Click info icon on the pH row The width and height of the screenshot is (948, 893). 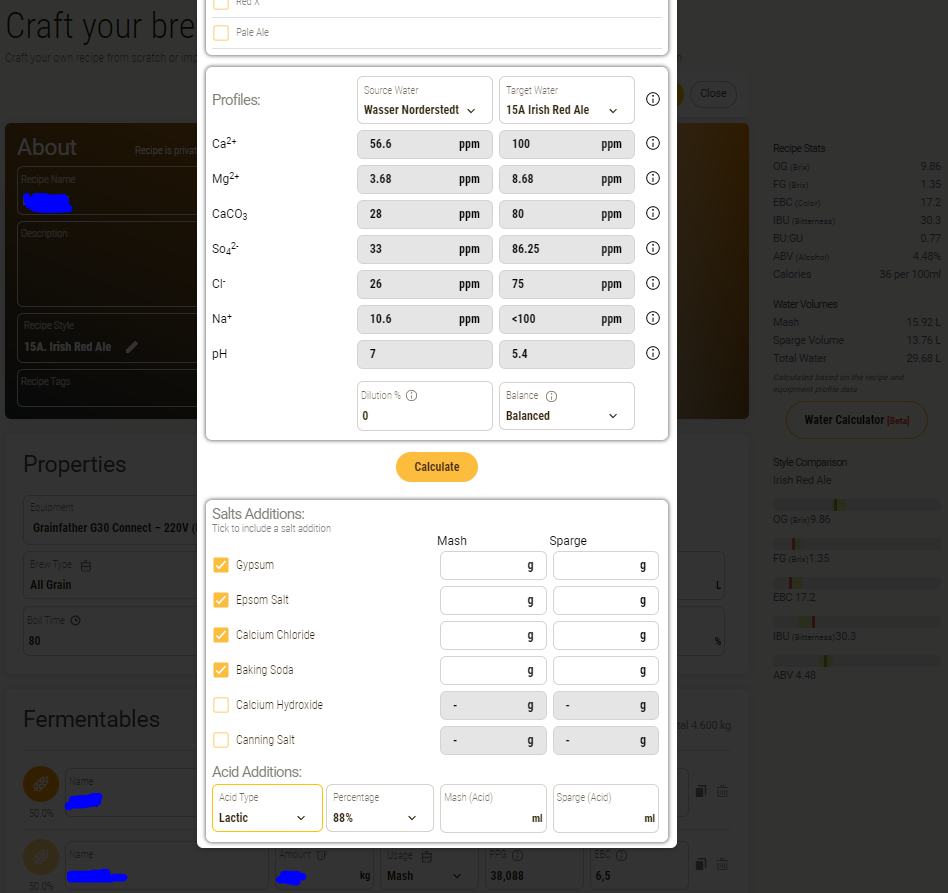pyautogui.click(x=653, y=354)
